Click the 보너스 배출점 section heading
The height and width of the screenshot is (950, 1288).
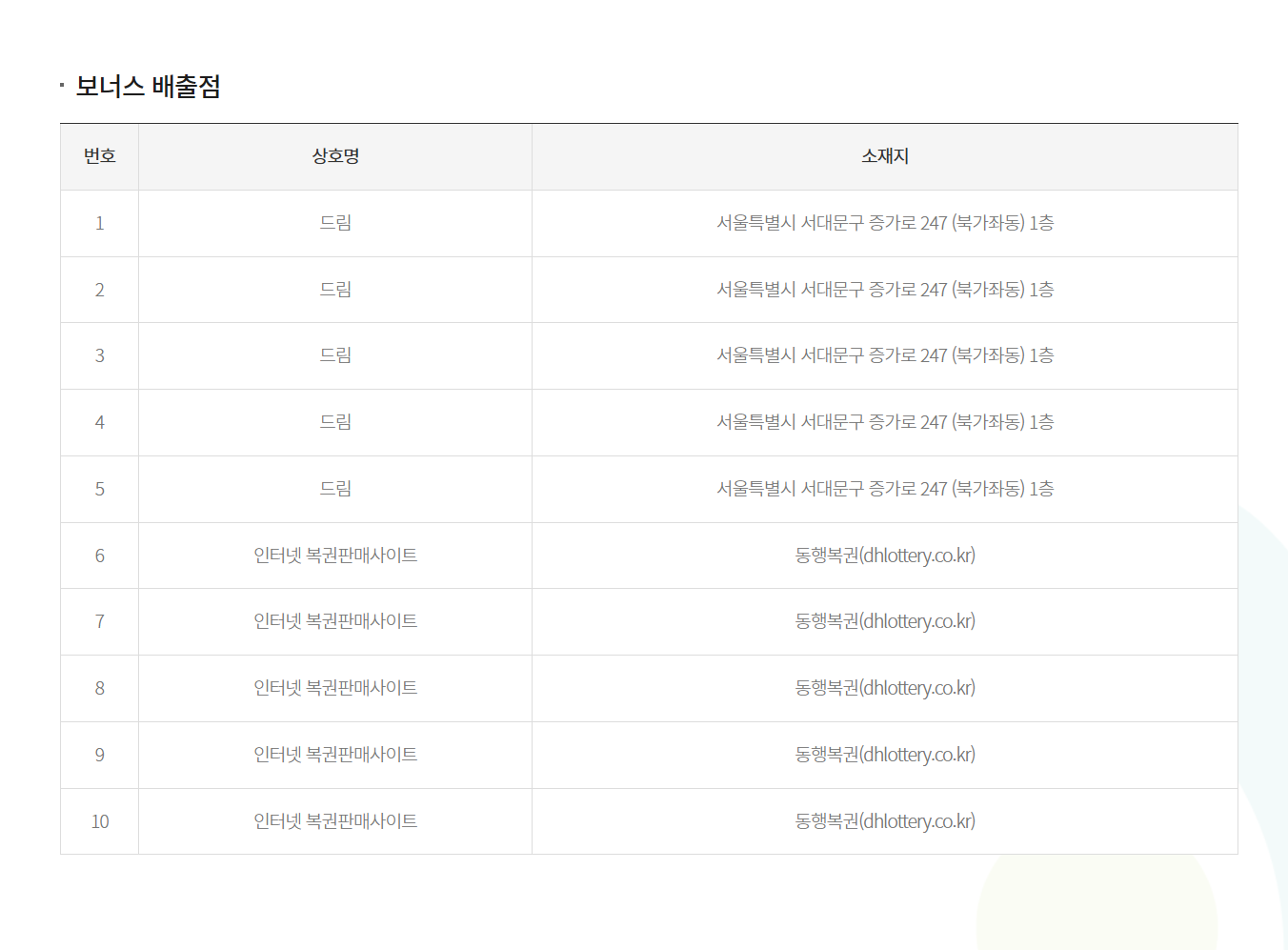coord(148,87)
